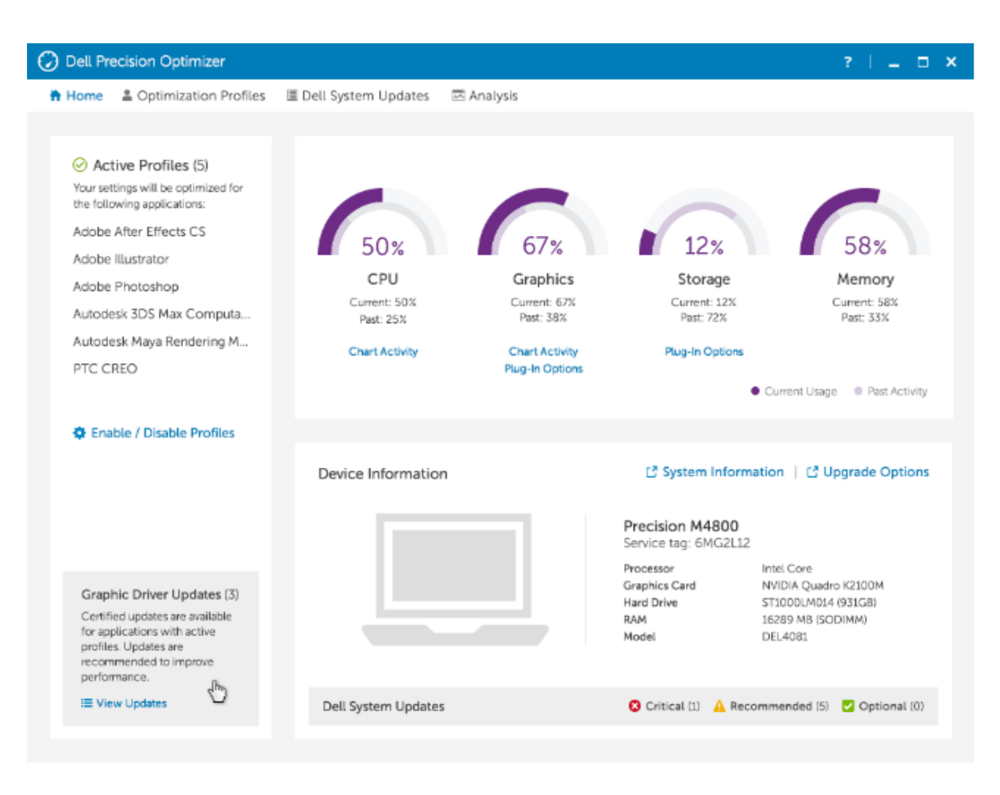Click the green Optional checkmark icon
The width and height of the screenshot is (1000, 795).
[848, 706]
